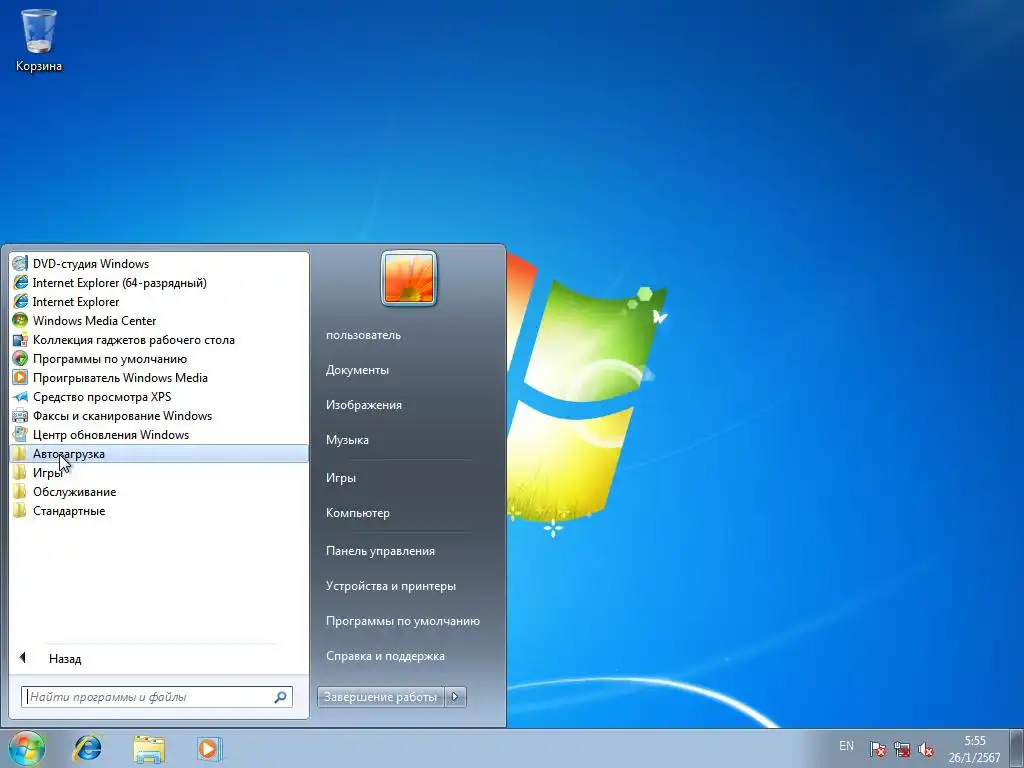The image size is (1024, 768).
Task: Expand the Стандартные folder
Action: [x=159, y=511]
